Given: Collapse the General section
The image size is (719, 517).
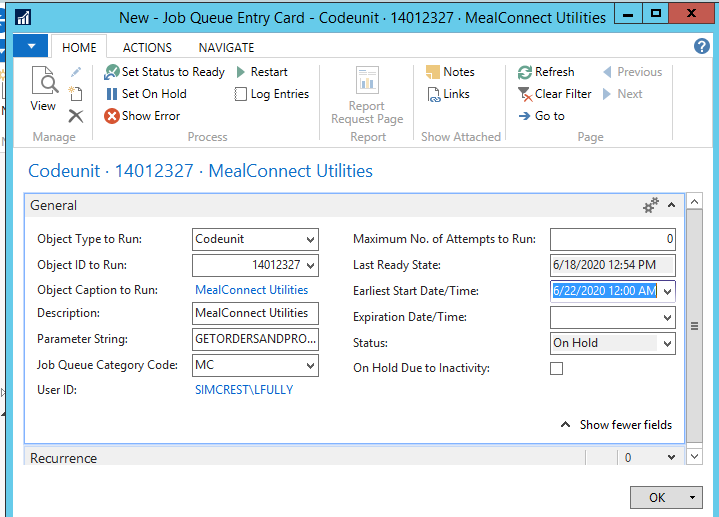Looking at the screenshot, I should (671, 205).
